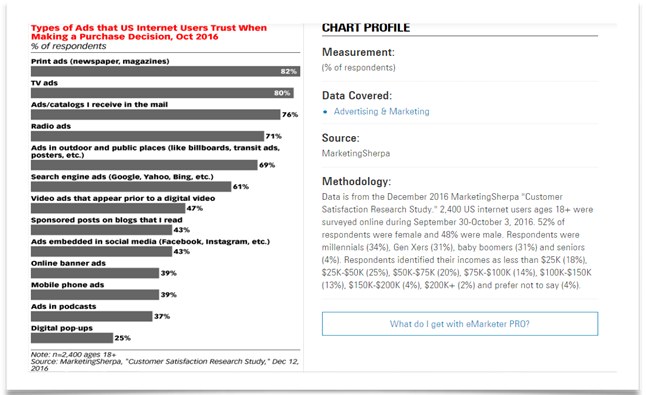Image resolution: width=646 pixels, height=395 pixels.
Task: Click the red chart title text
Action: (149, 32)
